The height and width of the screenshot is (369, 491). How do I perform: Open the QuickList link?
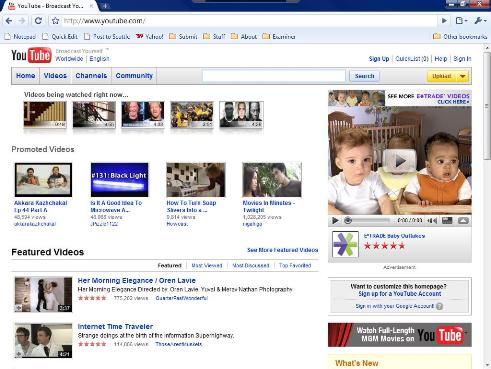(x=412, y=59)
